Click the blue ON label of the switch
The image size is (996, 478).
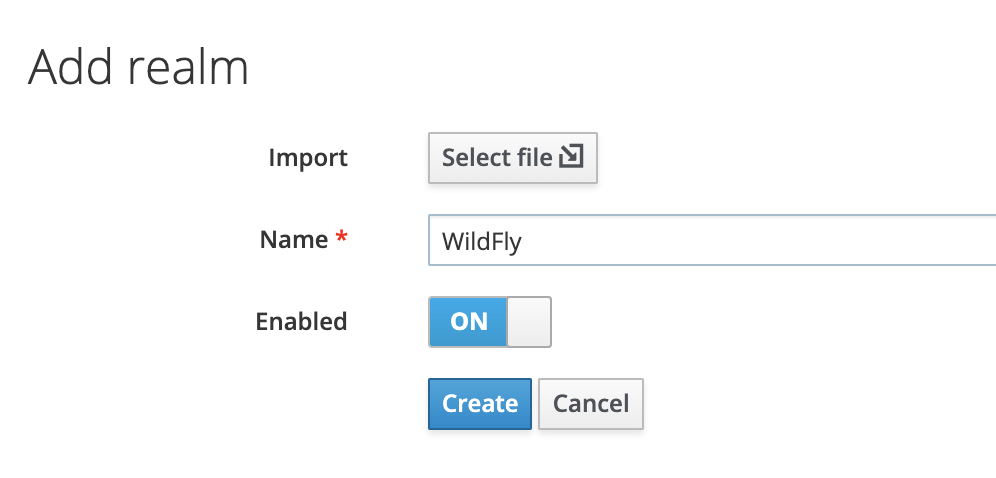pyautogui.click(x=469, y=322)
